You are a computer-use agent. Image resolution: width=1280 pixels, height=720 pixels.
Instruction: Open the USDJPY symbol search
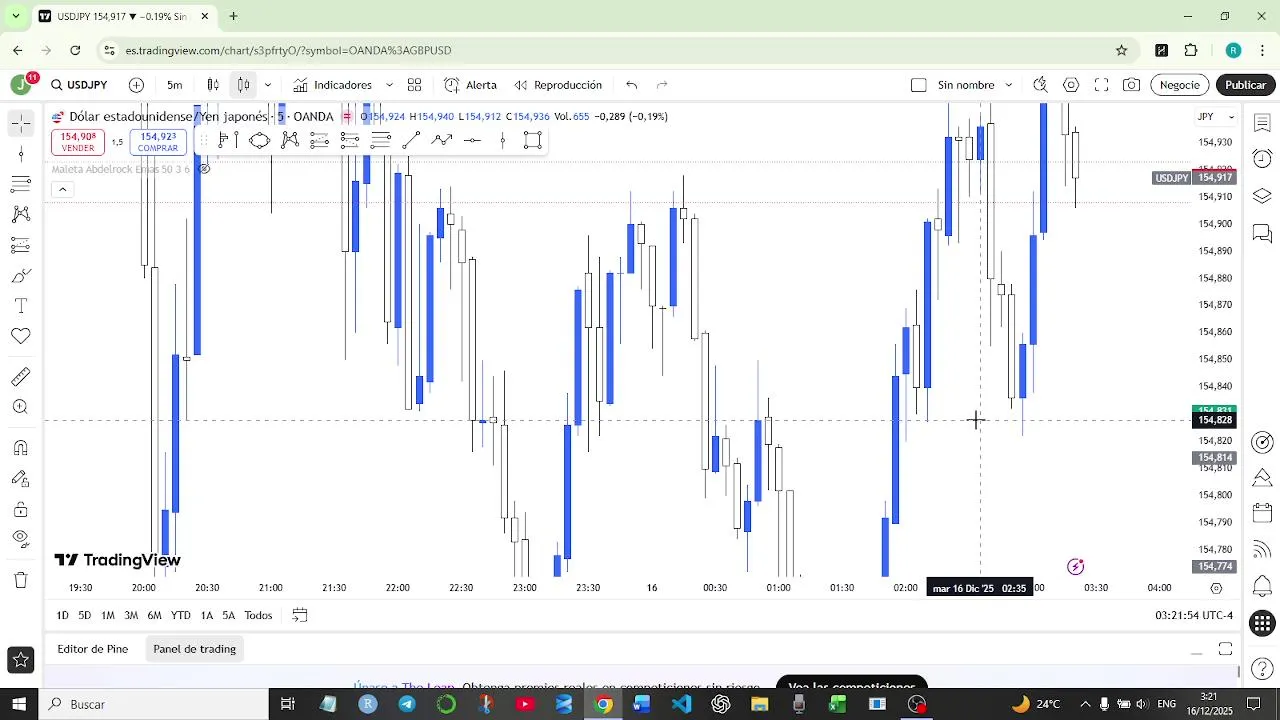79,85
